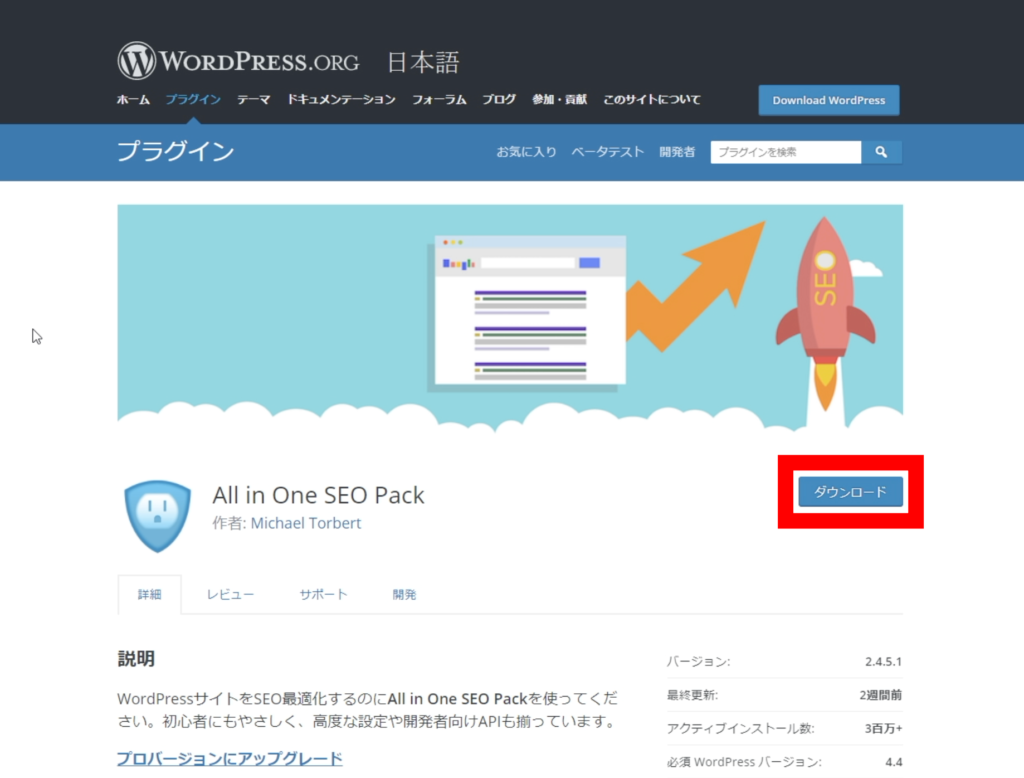Viewport: 1024px width, 778px height.
Task: Open このサイトについて in the navigation
Action: click(652, 99)
